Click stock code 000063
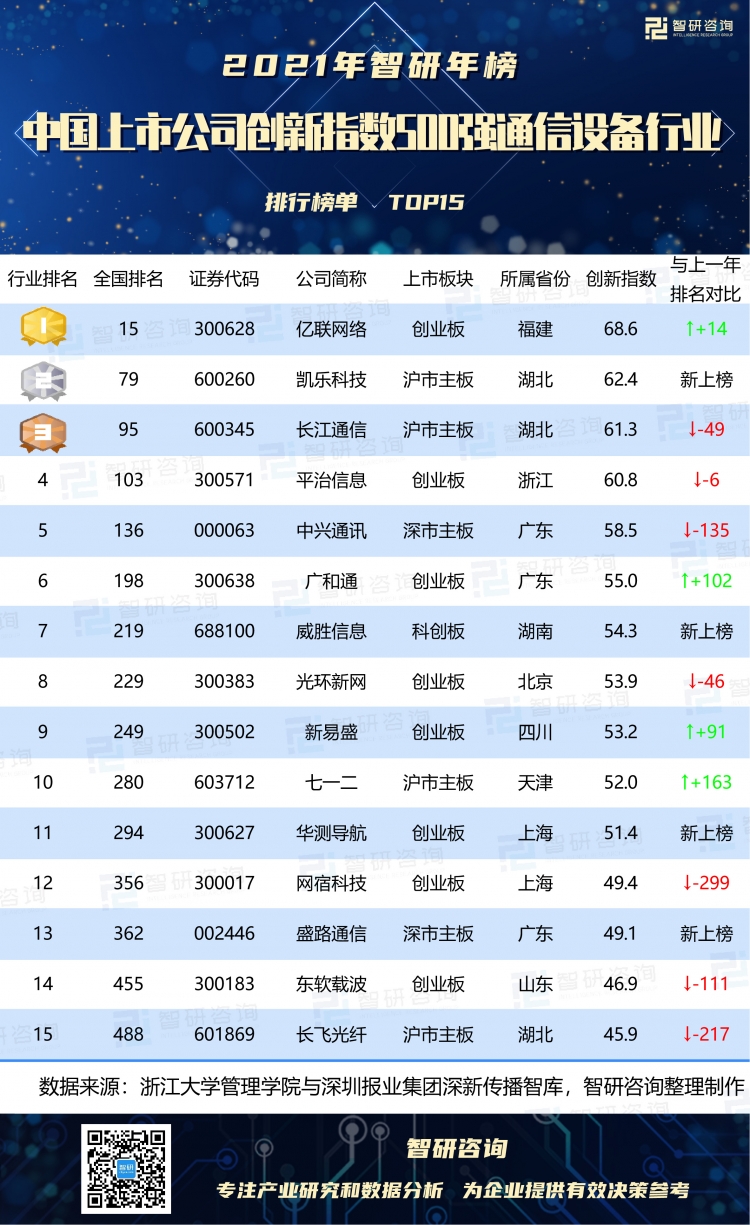Viewport: 750px width, 1225px height. point(224,531)
